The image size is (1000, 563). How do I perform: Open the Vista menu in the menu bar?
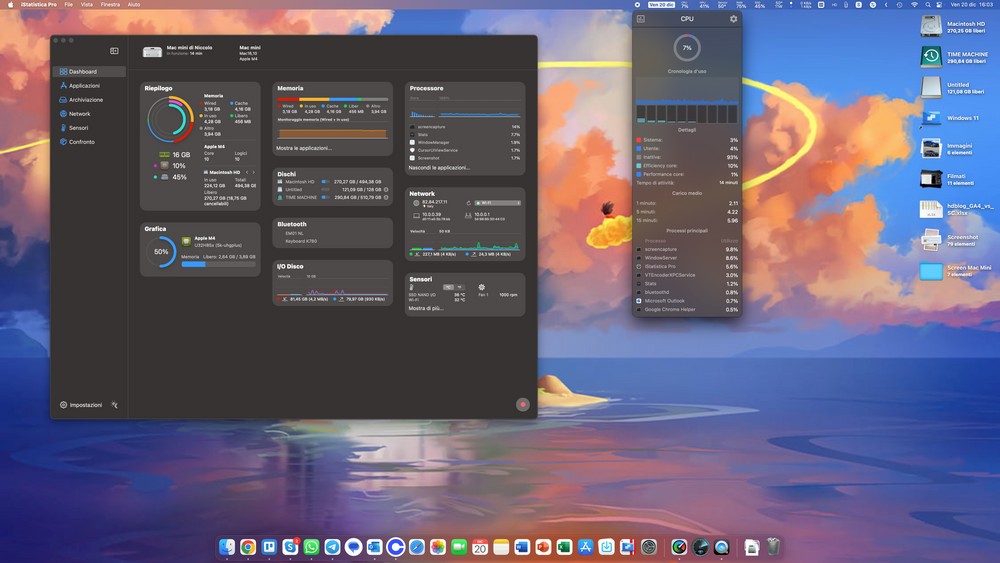[x=86, y=5]
